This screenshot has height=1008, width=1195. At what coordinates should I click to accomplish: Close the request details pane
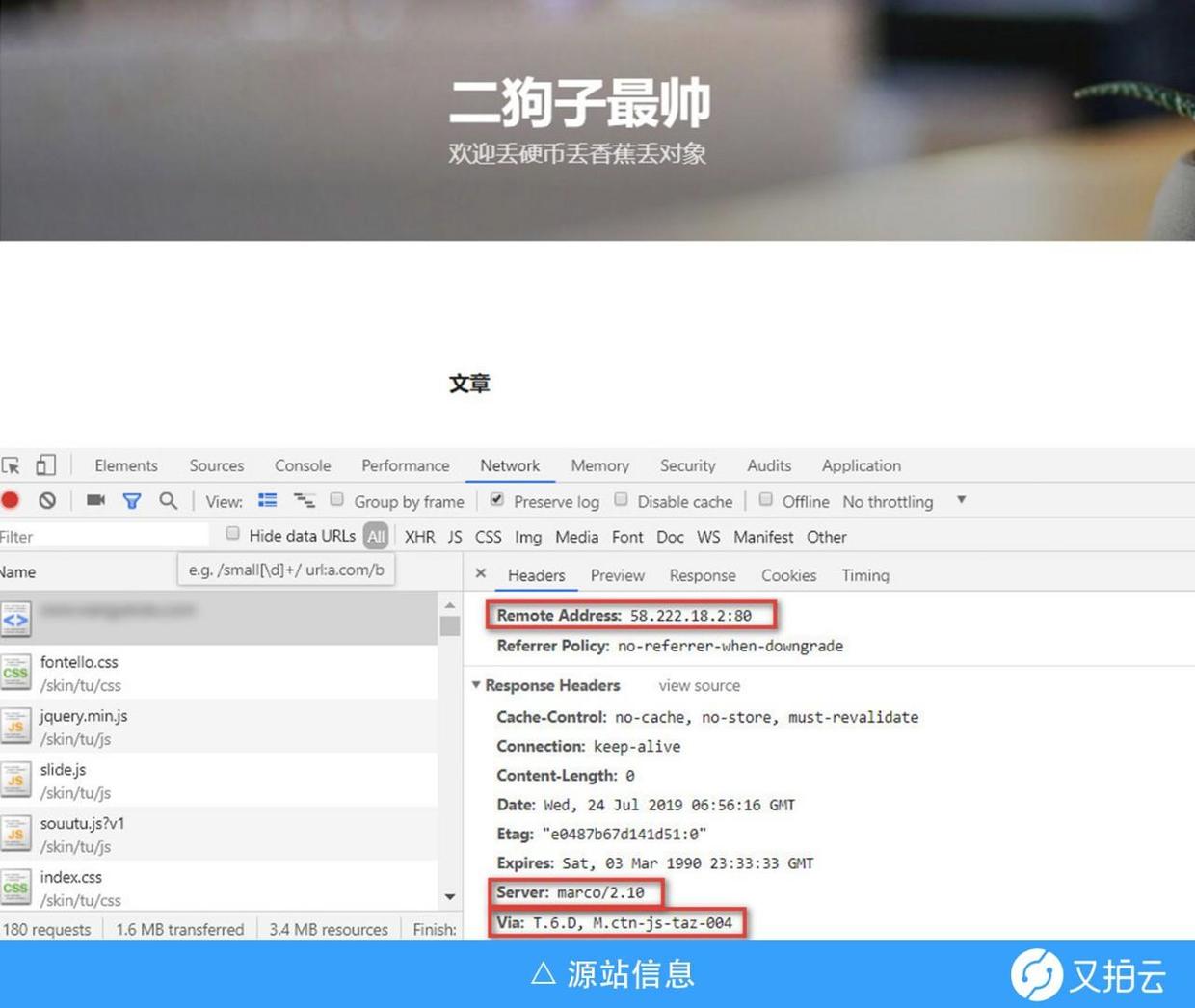click(481, 574)
